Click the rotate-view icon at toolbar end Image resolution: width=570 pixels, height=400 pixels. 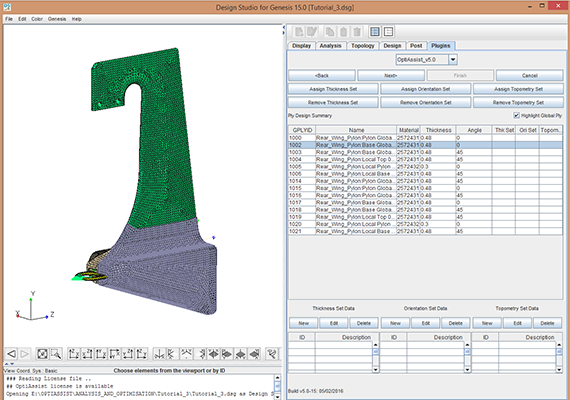click(272, 353)
